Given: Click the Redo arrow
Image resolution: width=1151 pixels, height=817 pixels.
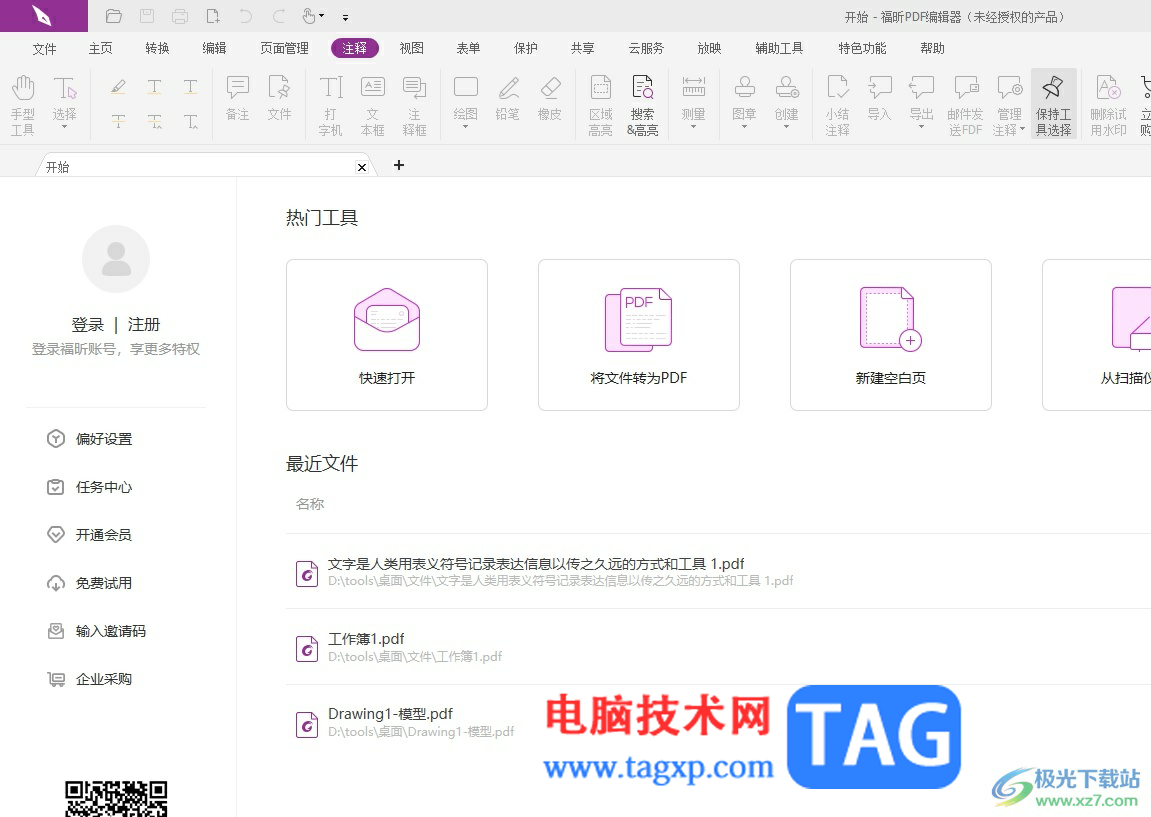Looking at the screenshot, I should [279, 16].
